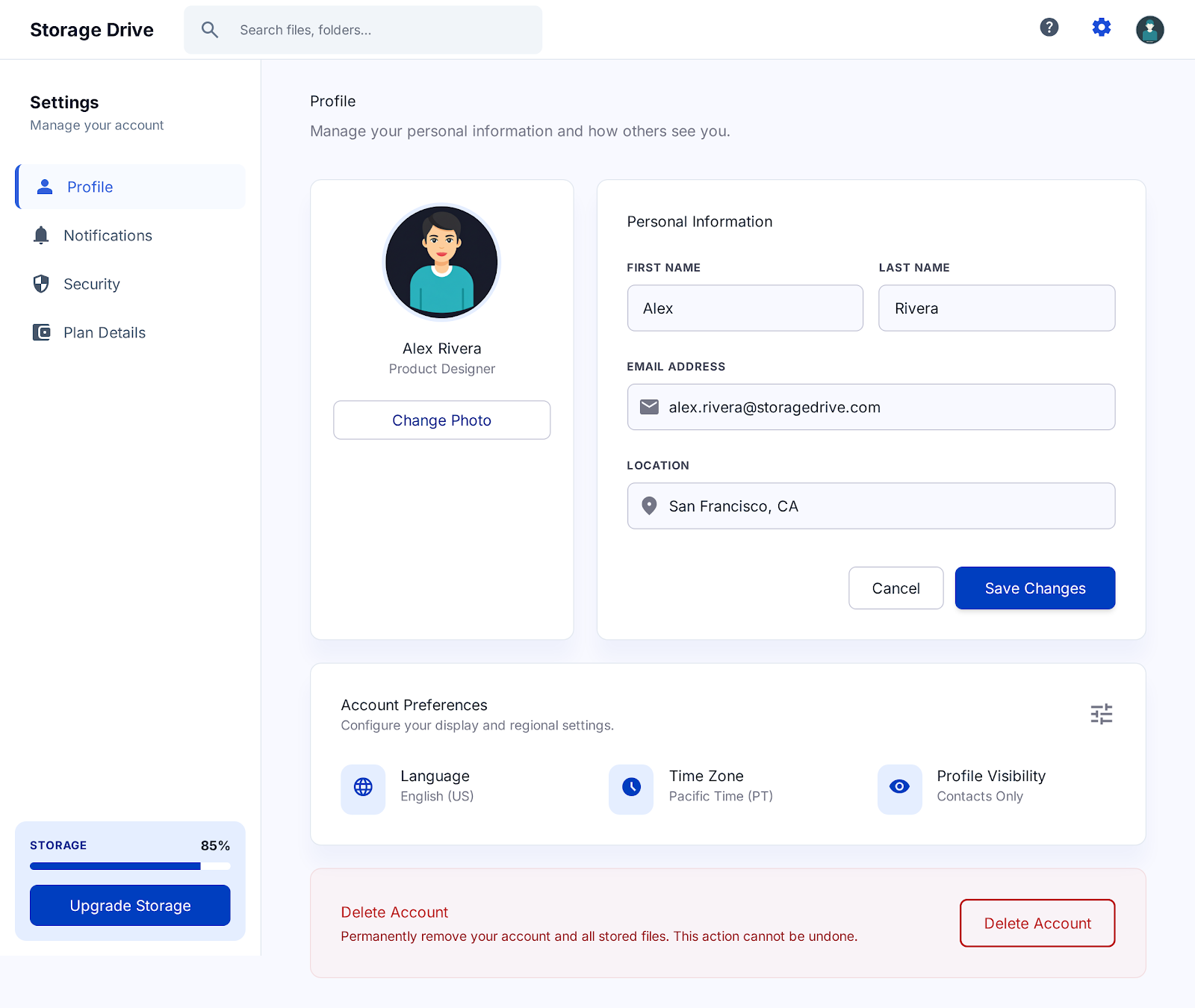This screenshot has width=1195, height=1008.
Task: Click the Upgrade Storage button
Action: 130,906
